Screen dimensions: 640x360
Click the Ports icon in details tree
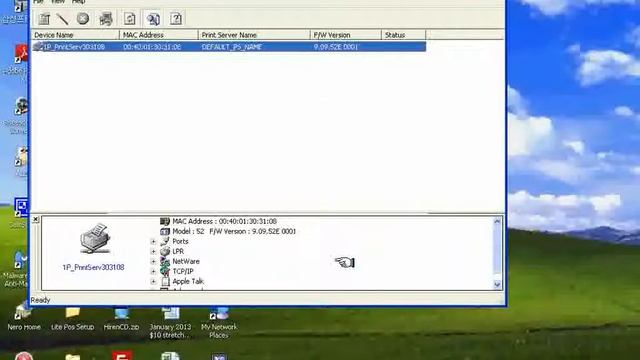point(165,241)
